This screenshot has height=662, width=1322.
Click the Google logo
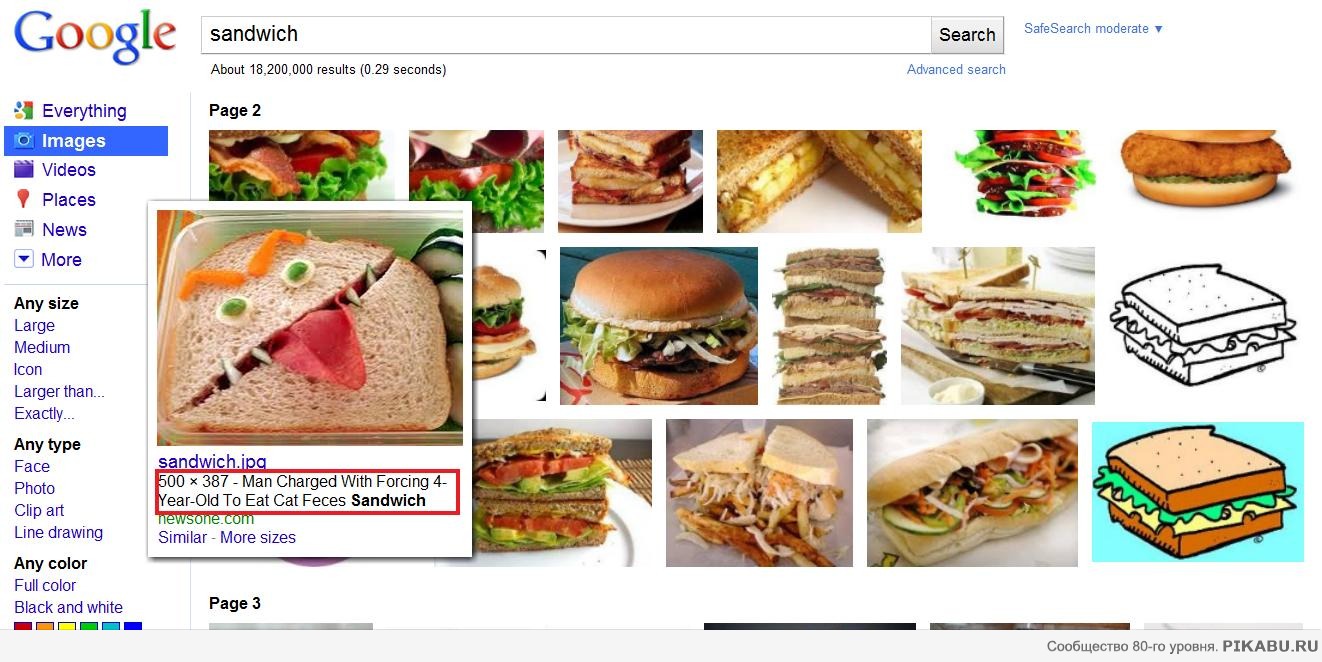[x=95, y=39]
